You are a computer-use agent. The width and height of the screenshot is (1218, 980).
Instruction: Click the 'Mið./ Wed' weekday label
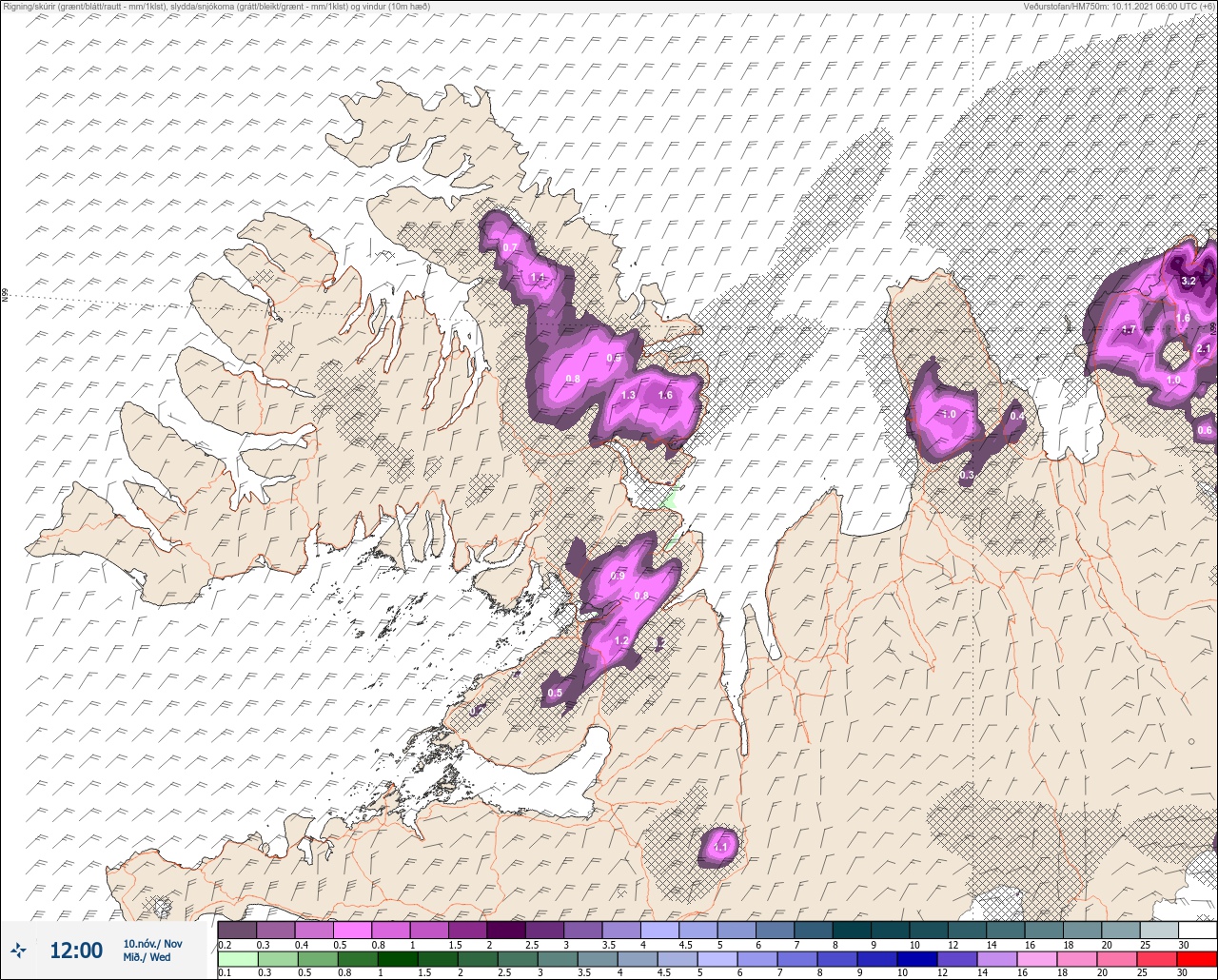point(147,957)
